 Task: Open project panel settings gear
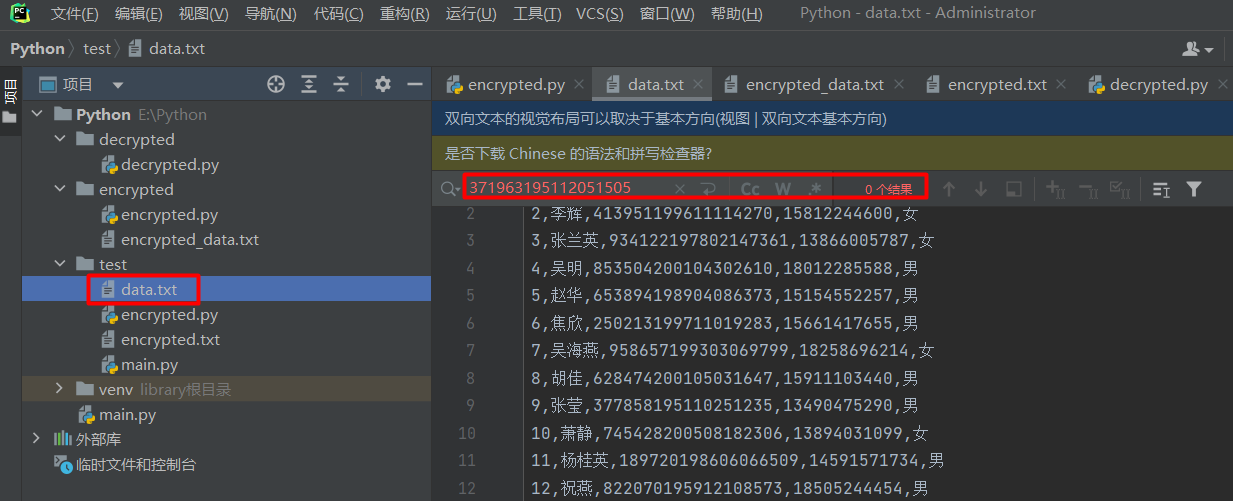[382, 85]
